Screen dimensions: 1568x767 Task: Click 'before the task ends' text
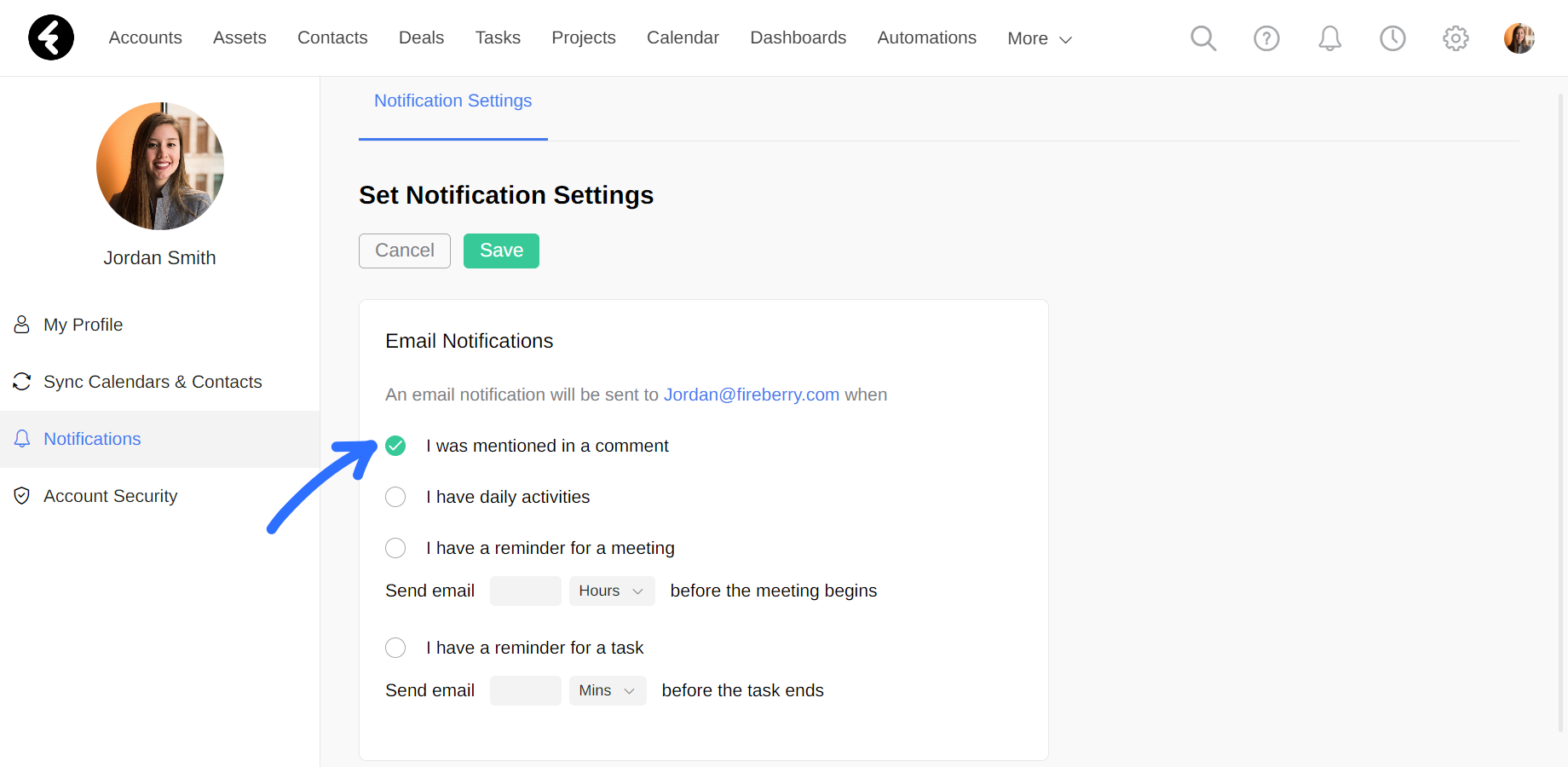tap(743, 690)
